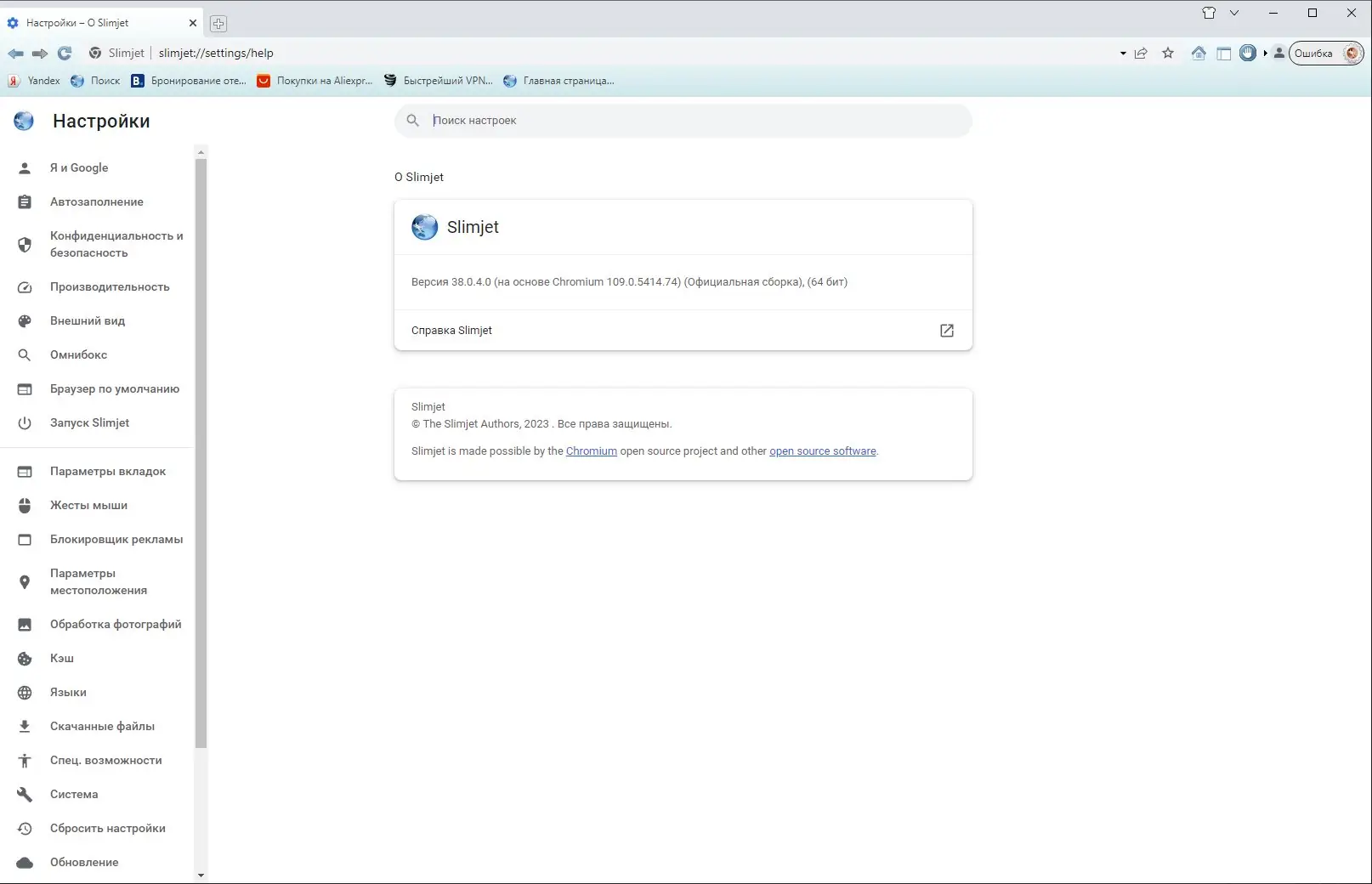Click the gray person profile icon
The image size is (1372, 884).
click(x=1278, y=53)
